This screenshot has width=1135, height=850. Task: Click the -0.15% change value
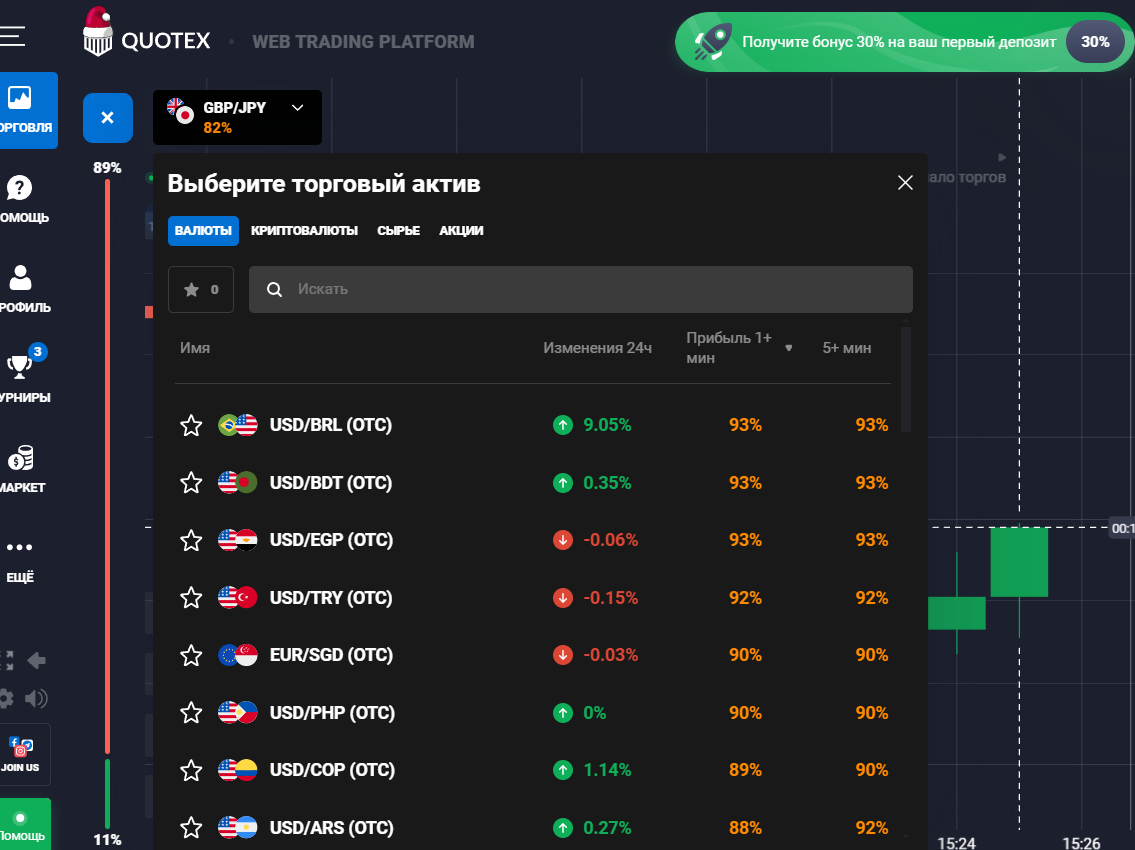click(610, 598)
